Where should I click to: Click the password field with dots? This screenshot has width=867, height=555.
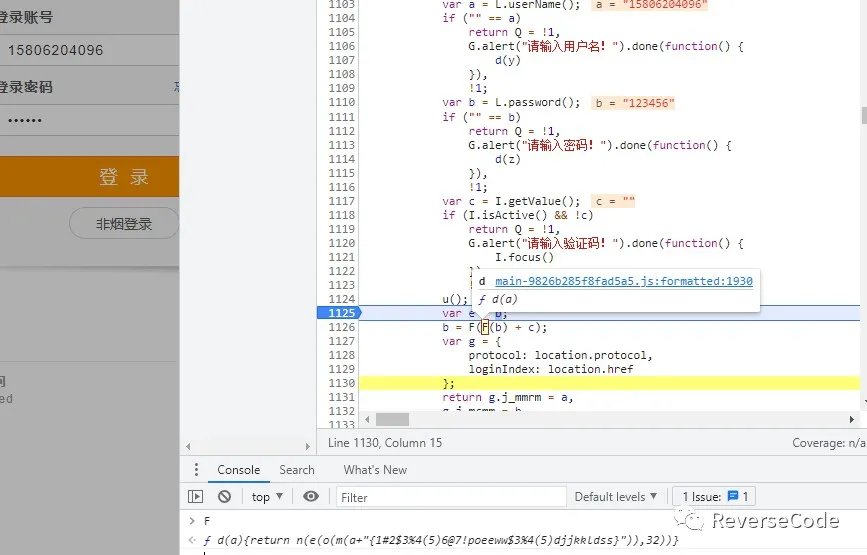(x=90, y=120)
